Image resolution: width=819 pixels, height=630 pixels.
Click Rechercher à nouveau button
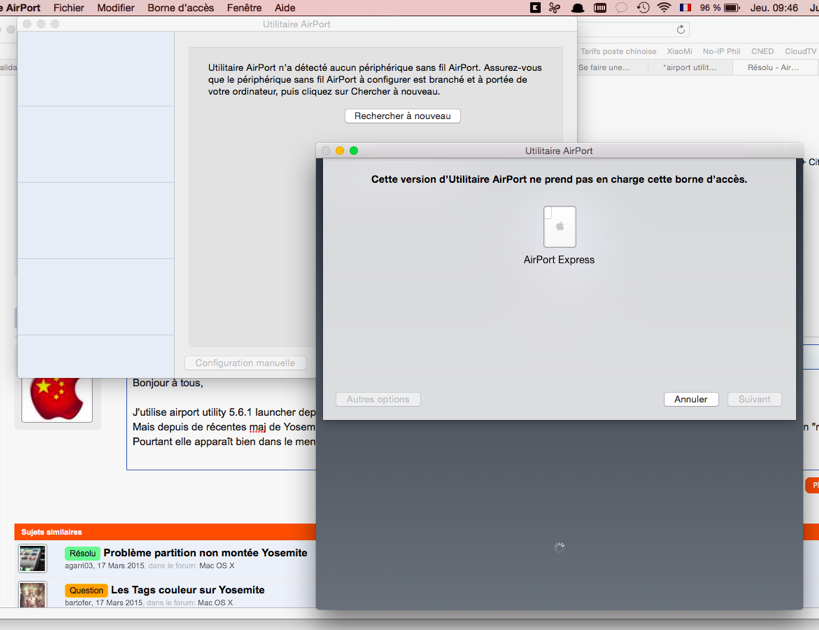pyautogui.click(x=403, y=116)
